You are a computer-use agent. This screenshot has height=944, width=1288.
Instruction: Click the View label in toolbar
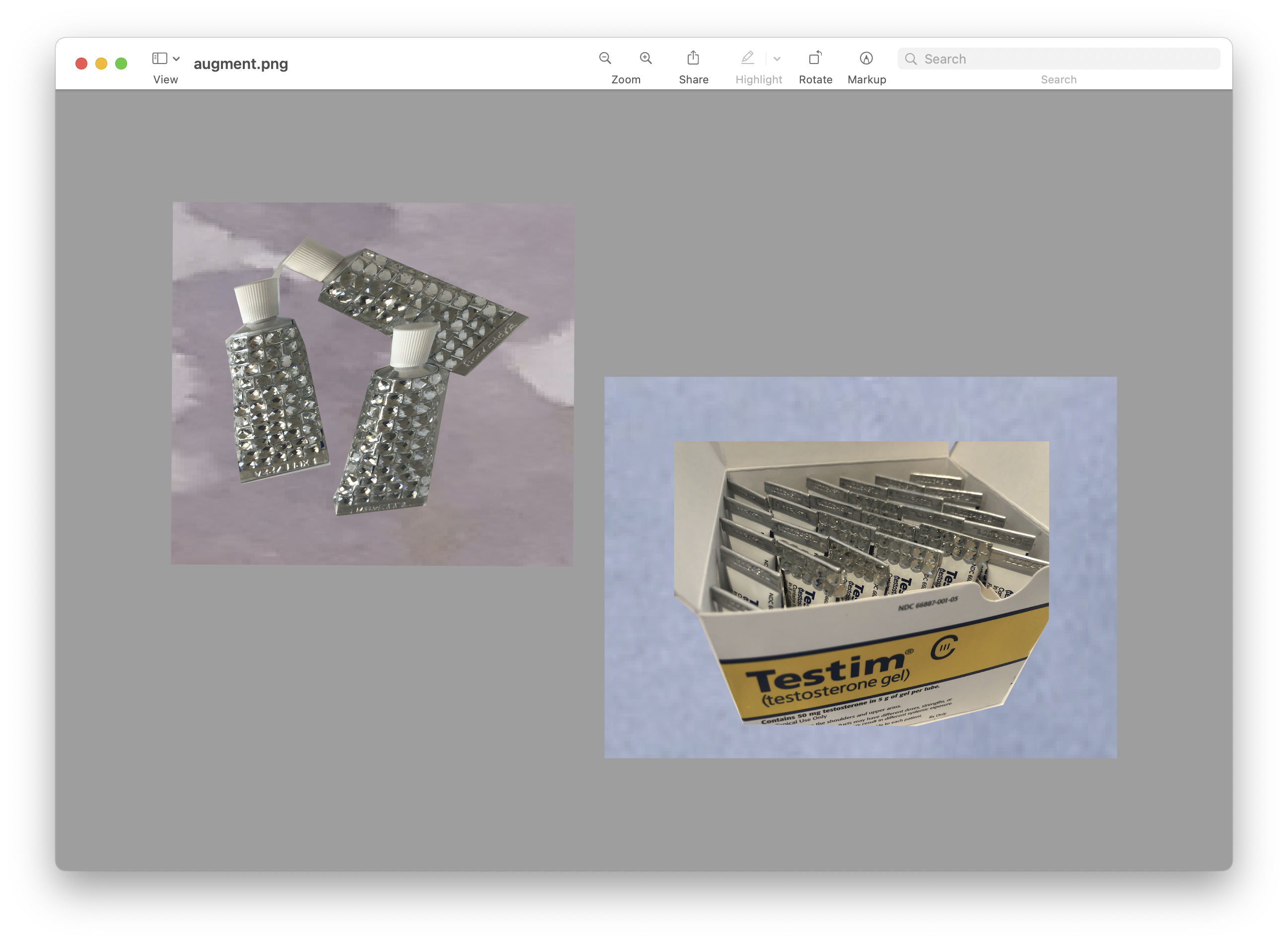165,79
